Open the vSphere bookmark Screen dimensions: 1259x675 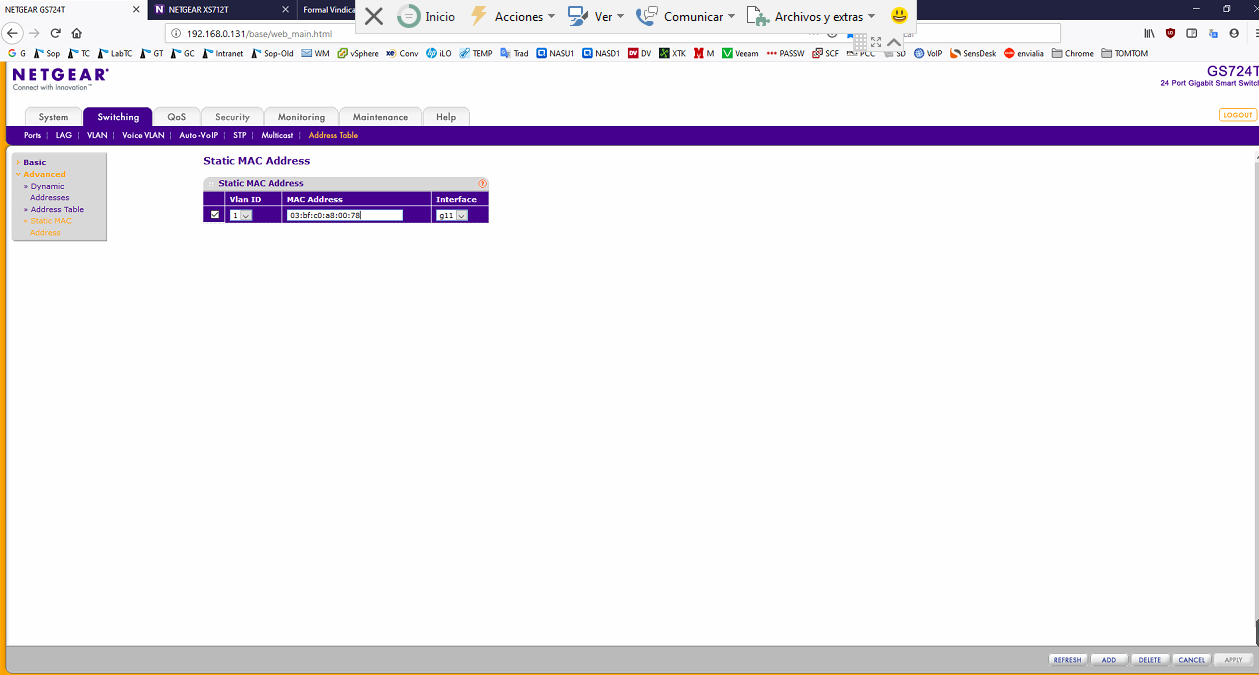click(357, 53)
